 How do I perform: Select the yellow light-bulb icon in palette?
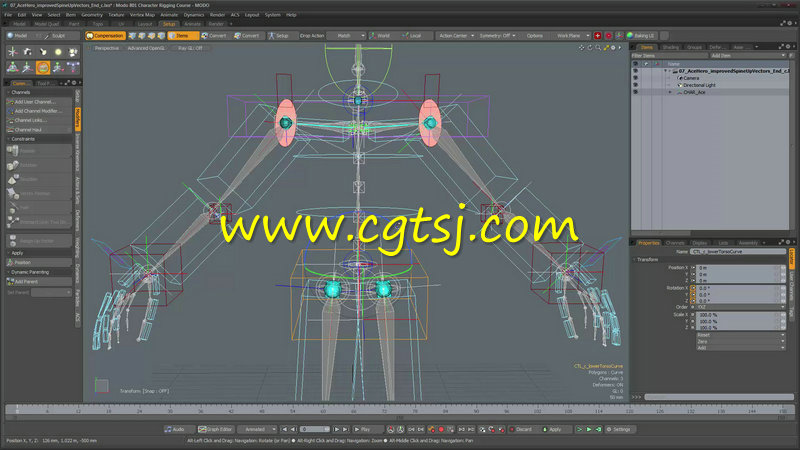tap(58, 52)
